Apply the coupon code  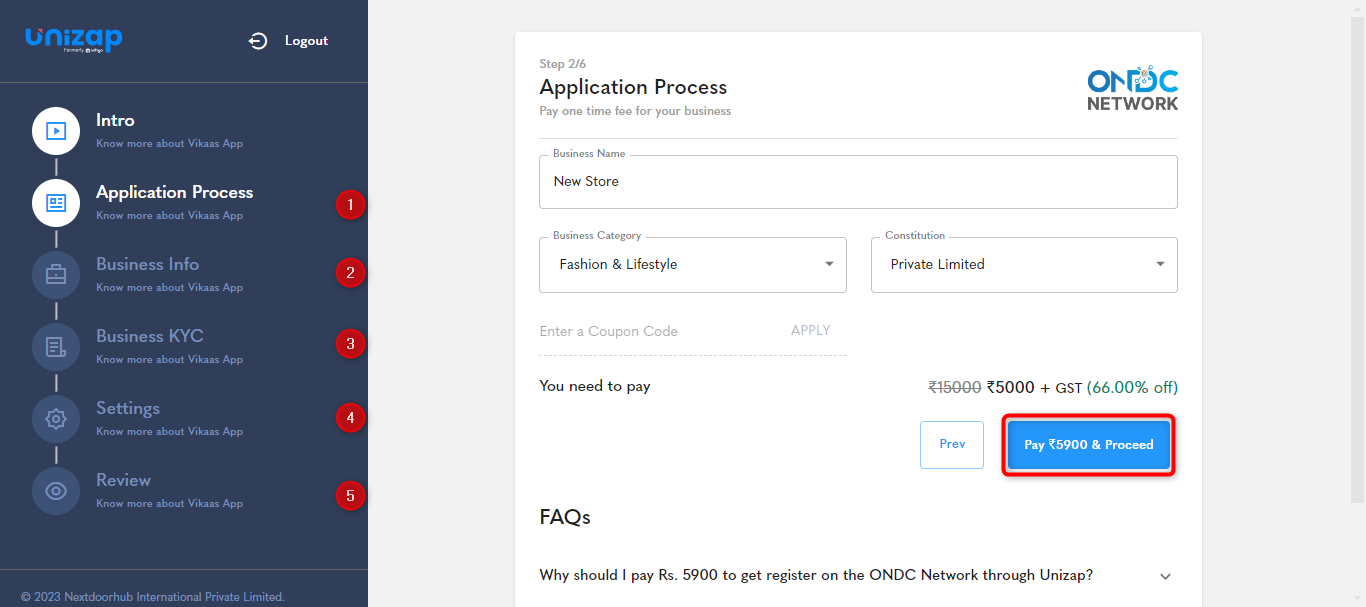(x=810, y=330)
